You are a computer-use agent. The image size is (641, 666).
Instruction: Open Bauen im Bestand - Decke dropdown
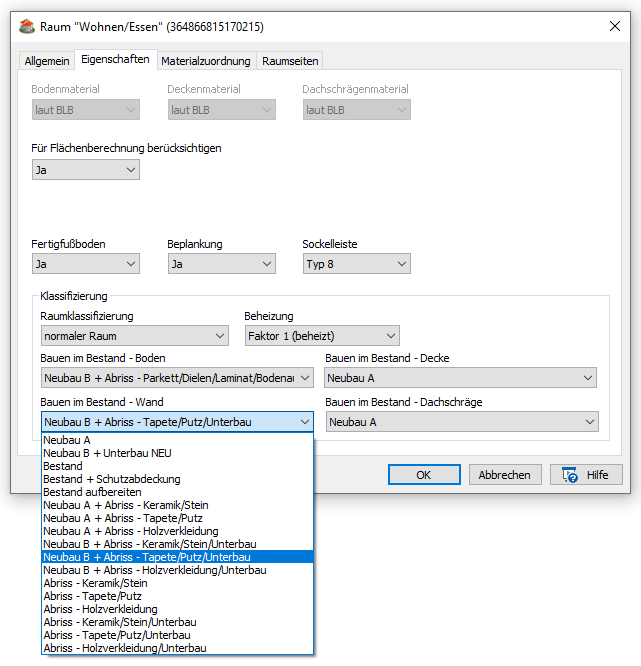pos(460,378)
